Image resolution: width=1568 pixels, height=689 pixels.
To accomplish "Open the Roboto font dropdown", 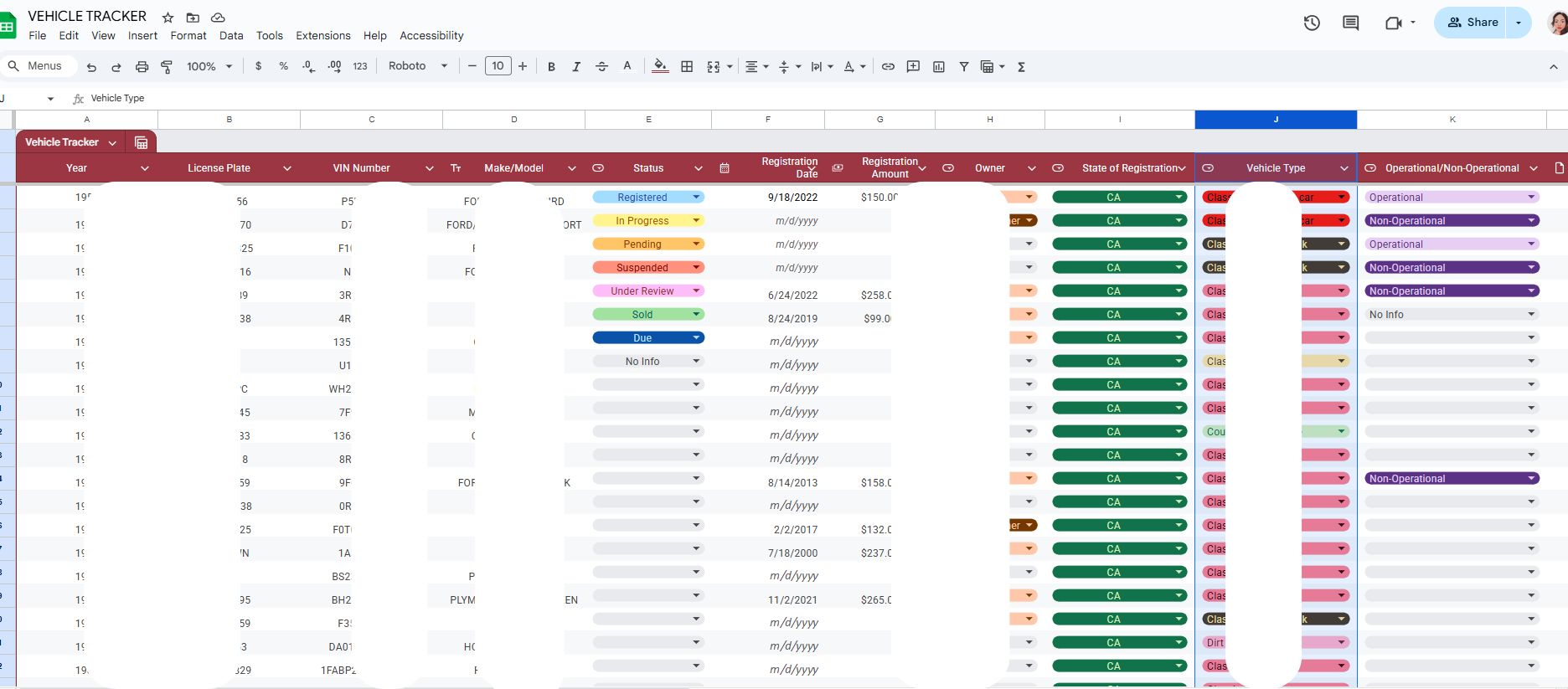I will click(418, 66).
